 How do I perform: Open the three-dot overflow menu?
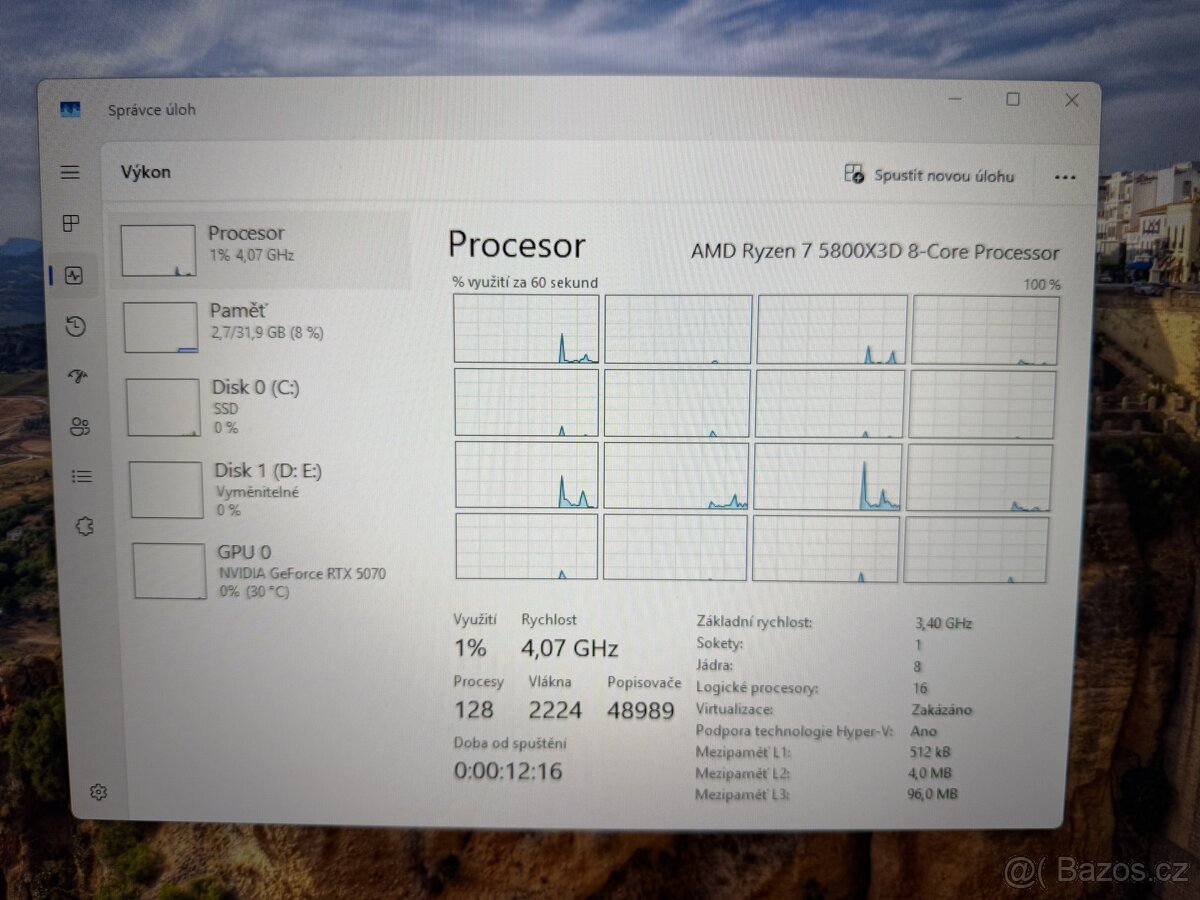click(1064, 177)
